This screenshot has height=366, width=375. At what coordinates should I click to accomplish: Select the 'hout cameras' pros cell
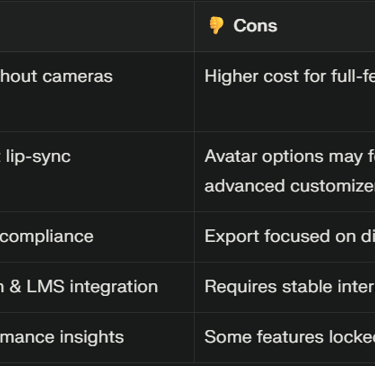[x=97, y=91]
